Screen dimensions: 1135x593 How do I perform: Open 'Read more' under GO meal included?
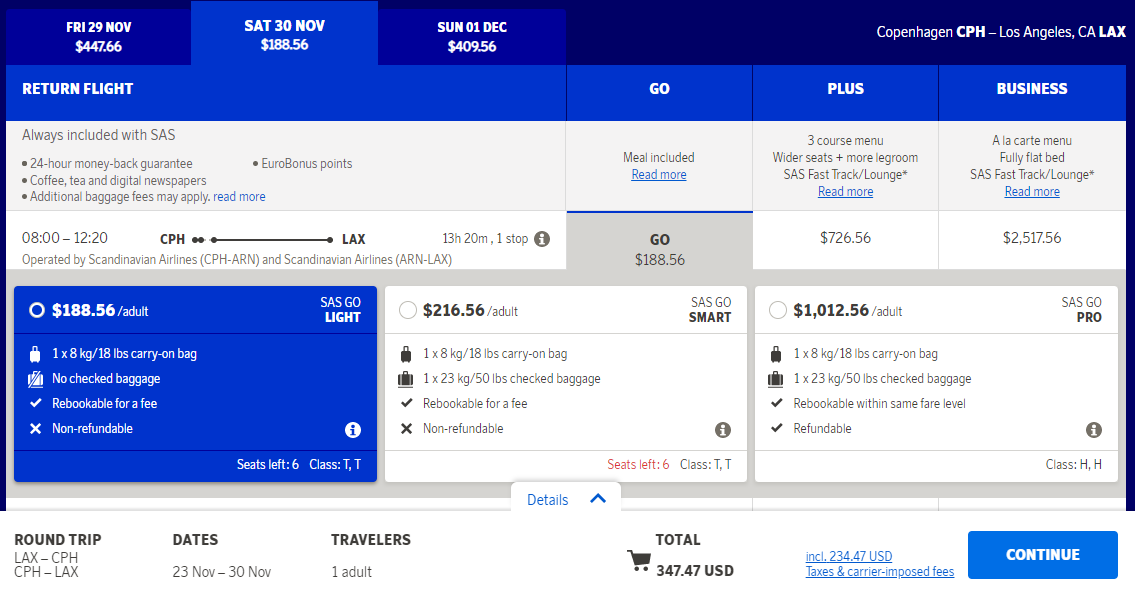pyautogui.click(x=659, y=174)
